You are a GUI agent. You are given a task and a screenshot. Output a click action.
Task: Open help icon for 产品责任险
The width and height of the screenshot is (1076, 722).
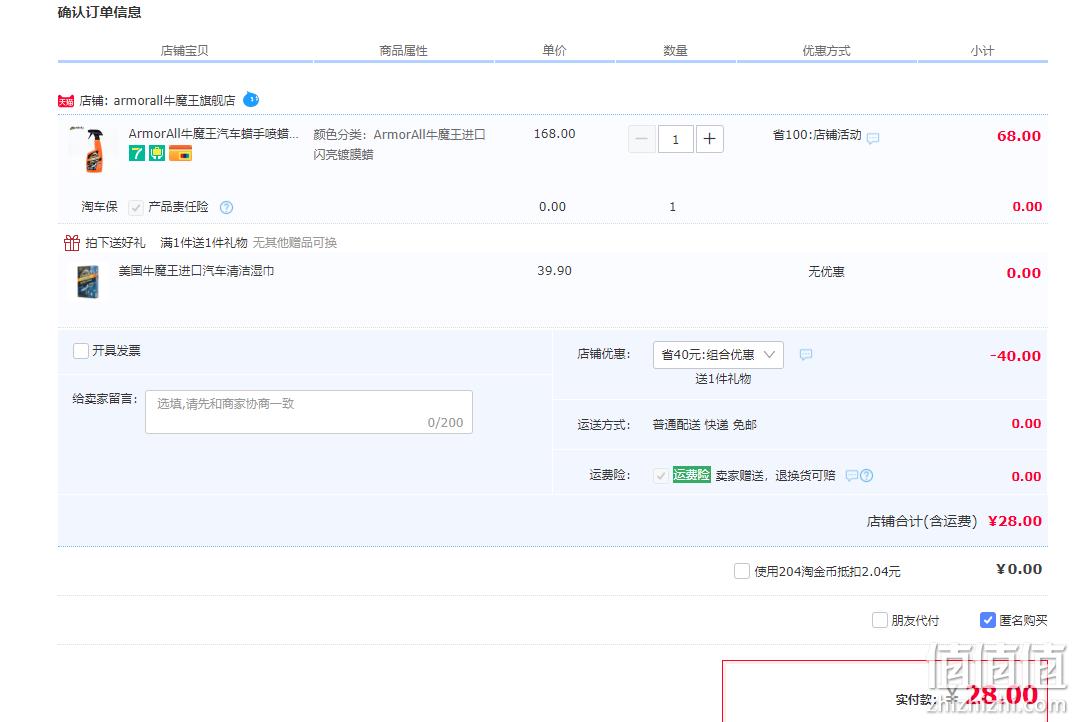[x=226, y=207]
